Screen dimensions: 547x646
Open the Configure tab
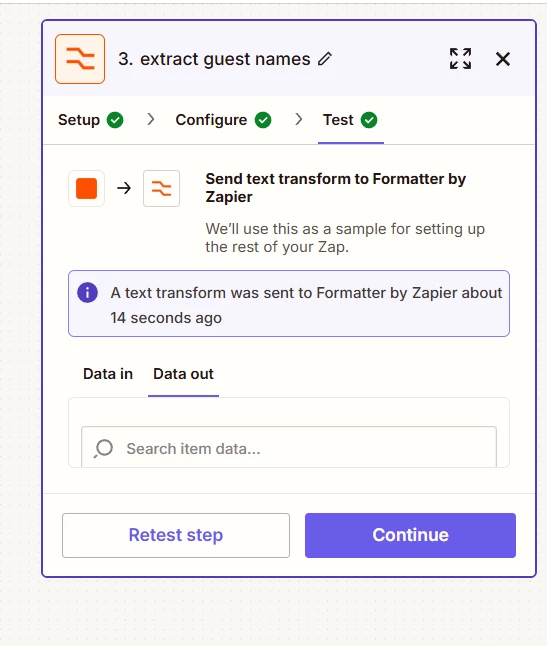223,120
